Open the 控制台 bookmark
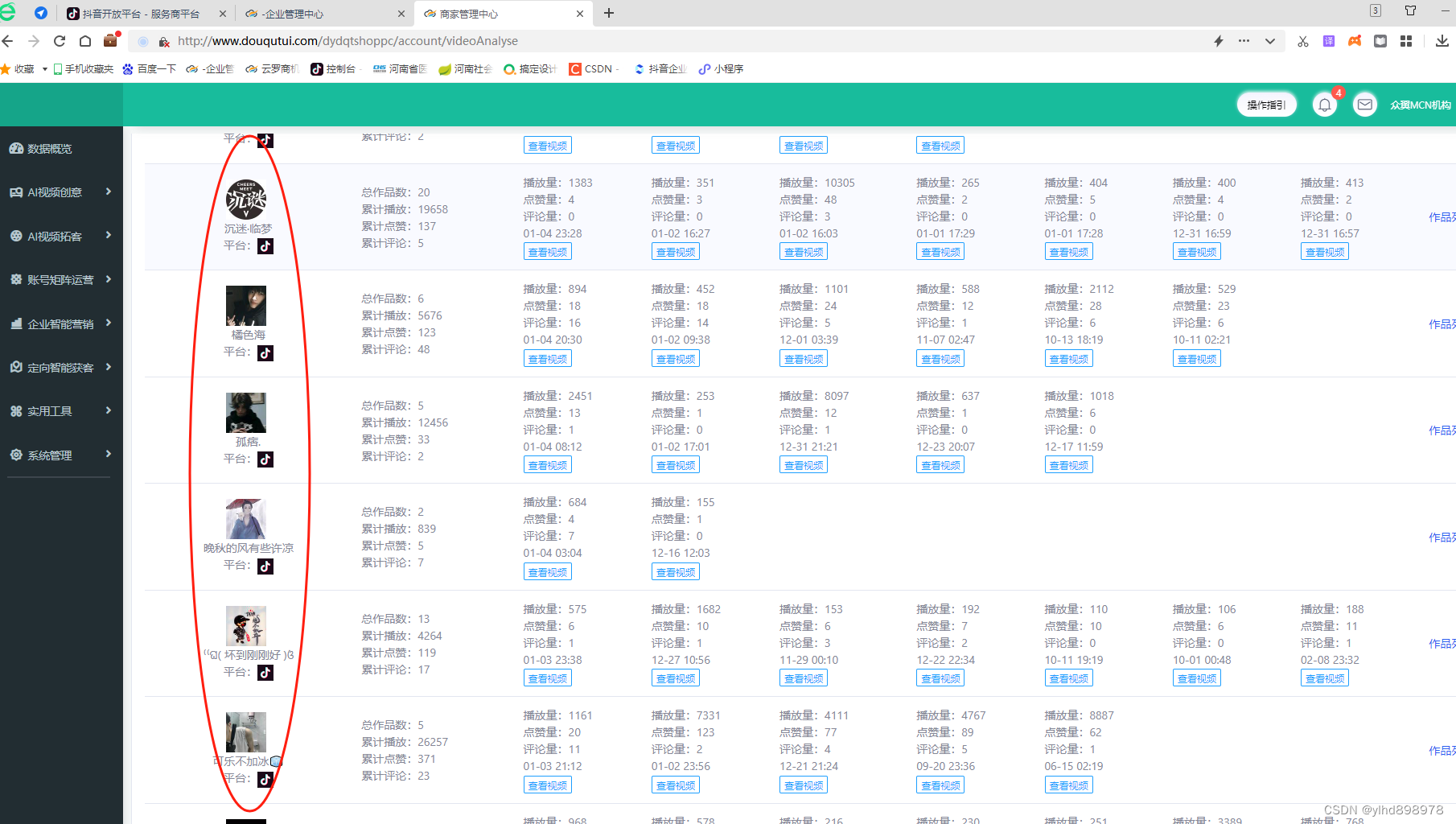Screen dimensions: 1456x824 click(334, 69)
